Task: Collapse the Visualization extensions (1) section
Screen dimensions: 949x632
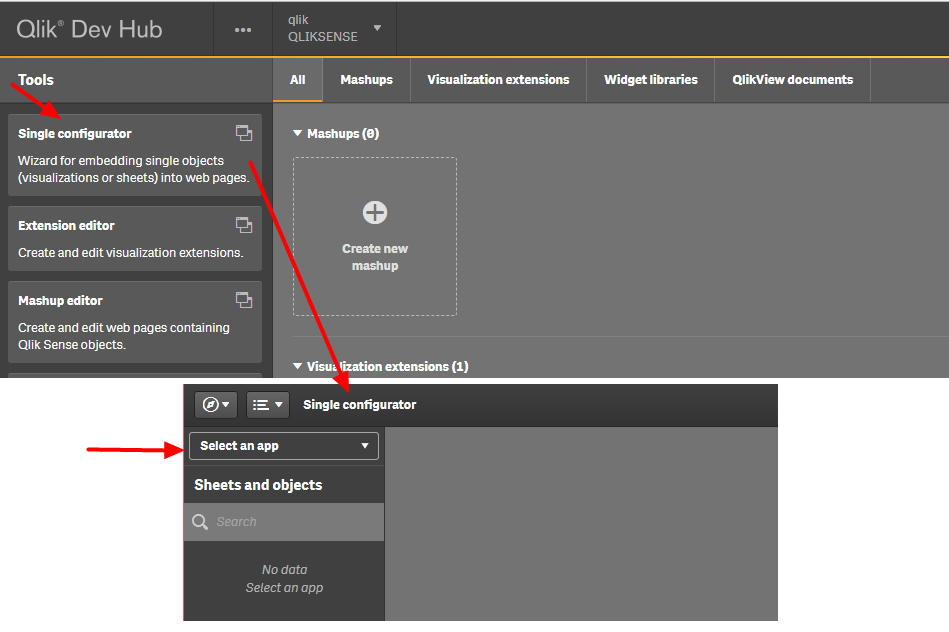Action: 297,366
